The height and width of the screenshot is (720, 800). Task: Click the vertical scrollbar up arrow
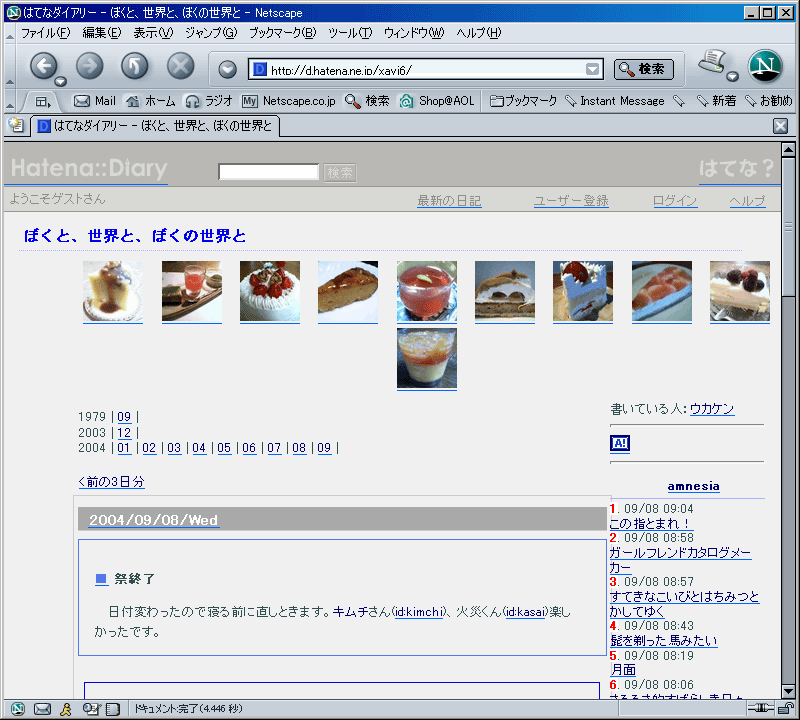coord(788,150)
